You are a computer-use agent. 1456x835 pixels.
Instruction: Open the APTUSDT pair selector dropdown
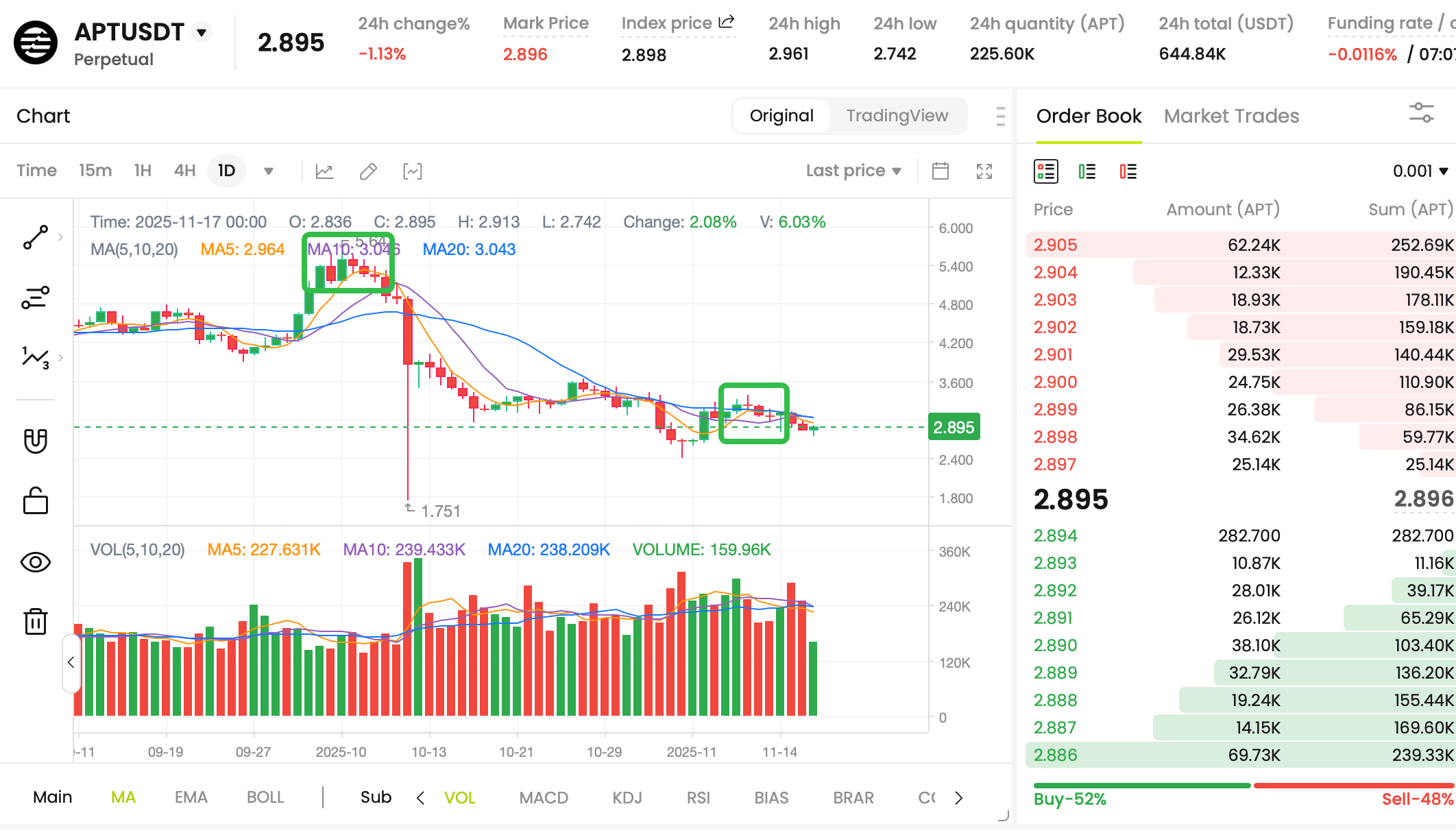(202, 32)
